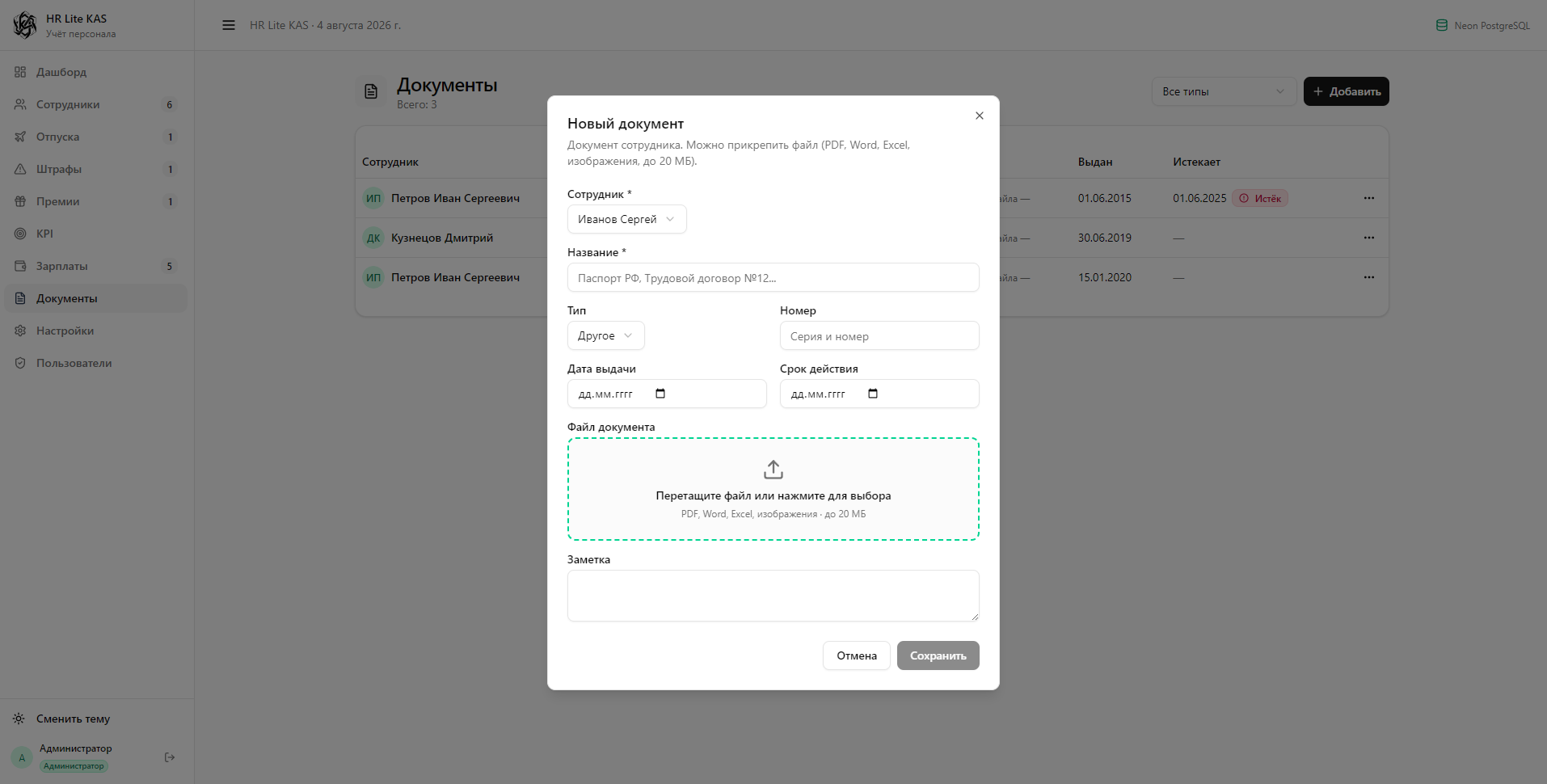Click the Премии gift icon
The height and width of the screenshot is (784, 1547).
[20, 201]
